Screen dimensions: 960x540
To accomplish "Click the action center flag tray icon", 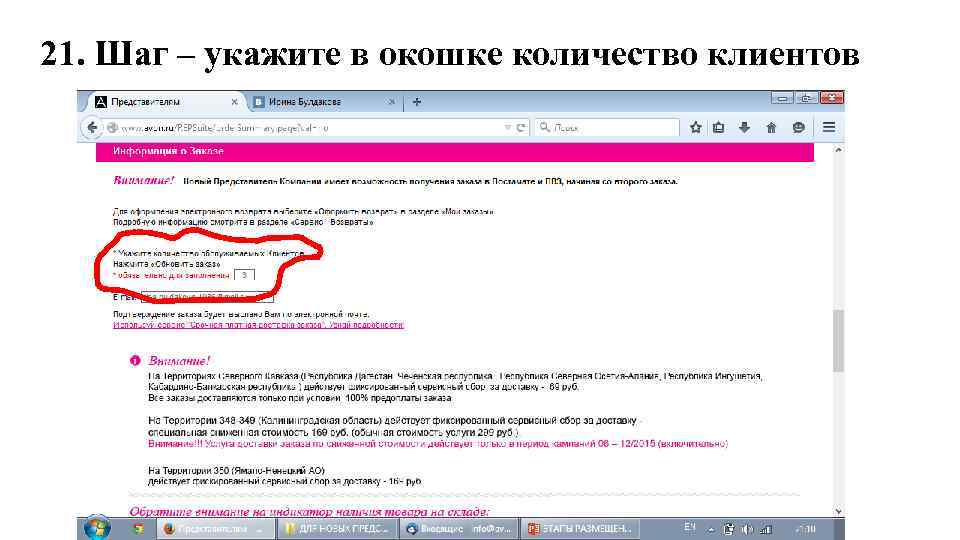I will click(729, 529).
